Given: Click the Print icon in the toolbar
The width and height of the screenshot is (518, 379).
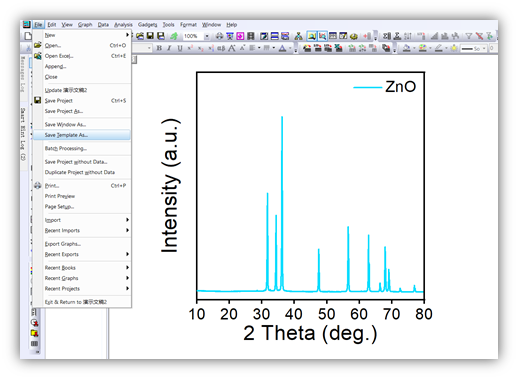Looking at the screenshot, I should pos(219,36).
